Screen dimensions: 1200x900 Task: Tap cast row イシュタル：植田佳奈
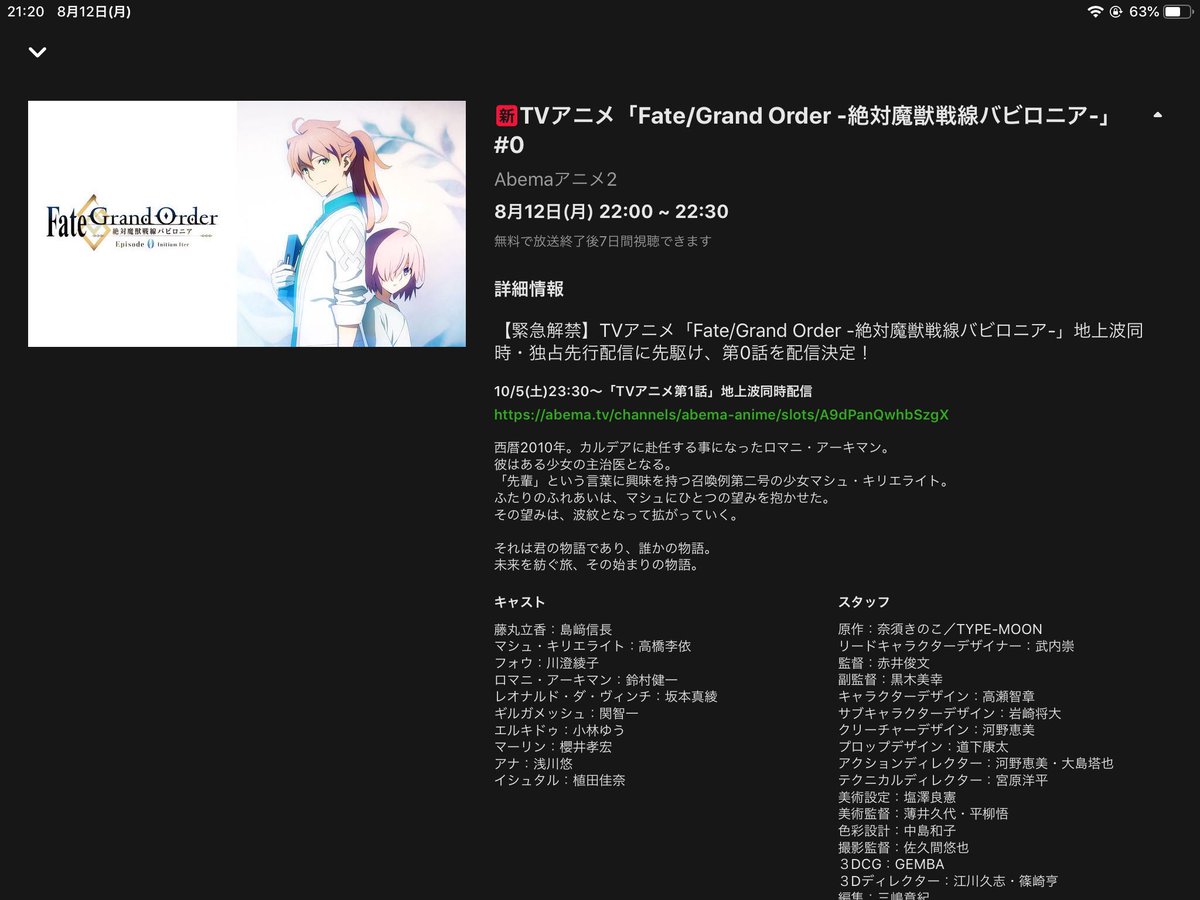[559, 780]
